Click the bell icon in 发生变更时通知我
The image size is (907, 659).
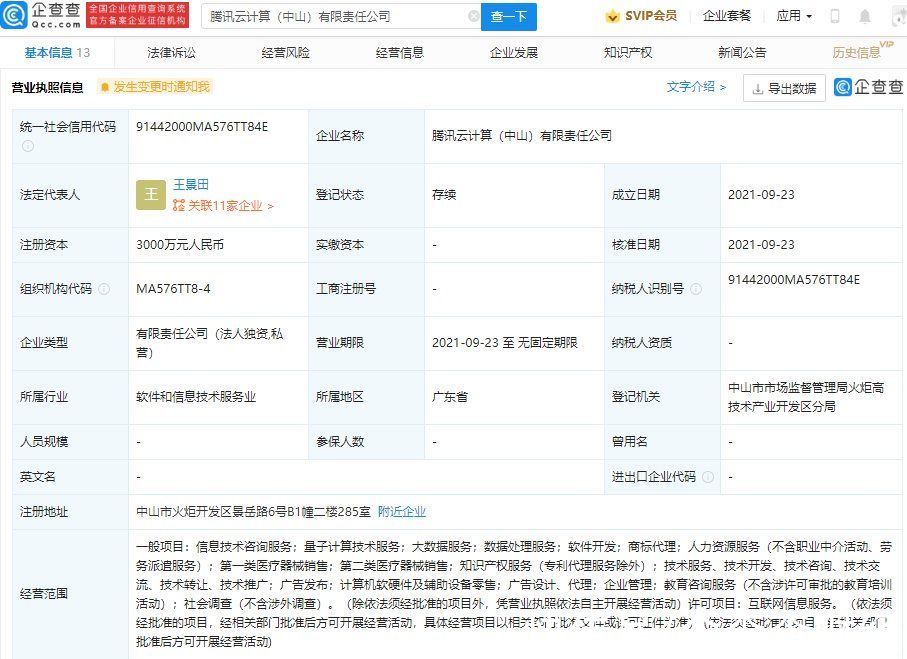(105, 87)
